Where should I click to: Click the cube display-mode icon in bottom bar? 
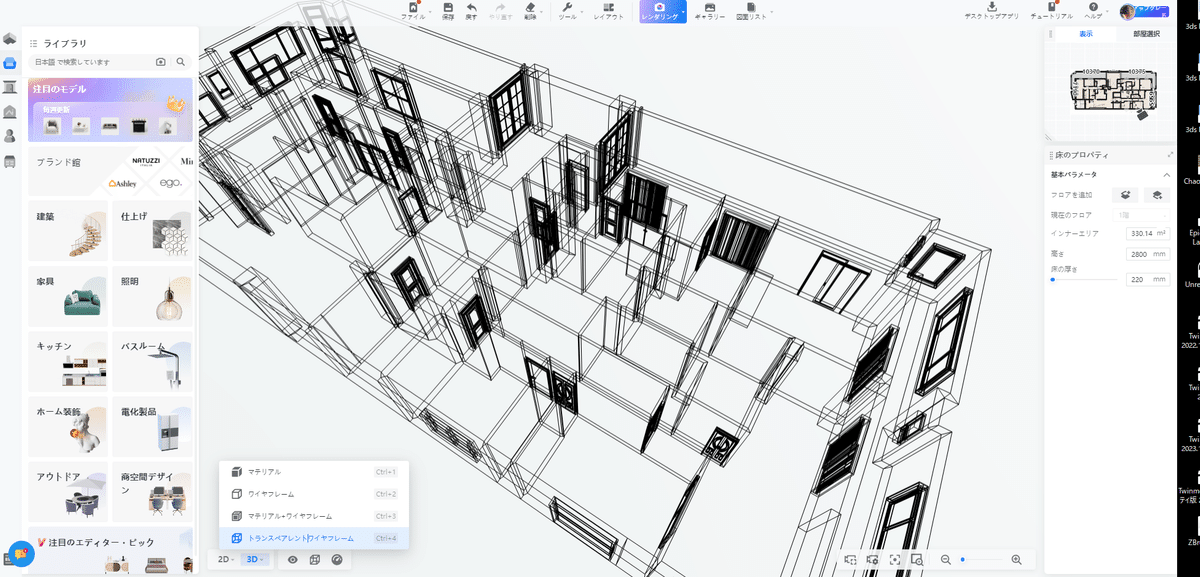(315, 559)
